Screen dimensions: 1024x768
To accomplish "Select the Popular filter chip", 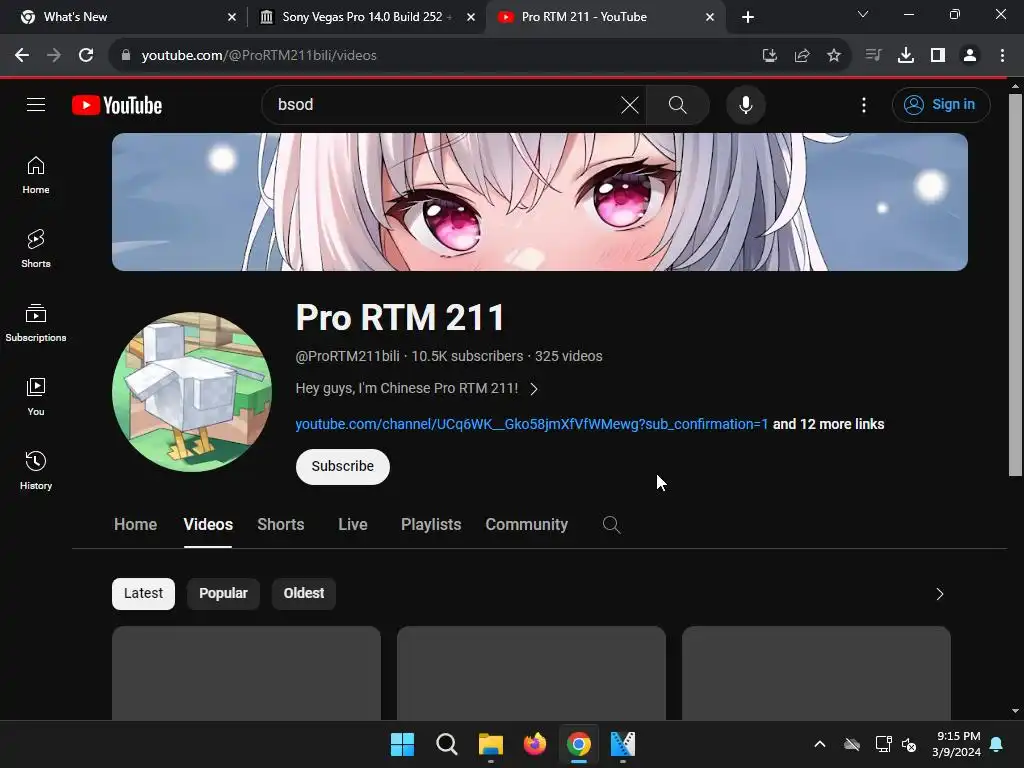I will coord(223,594).
